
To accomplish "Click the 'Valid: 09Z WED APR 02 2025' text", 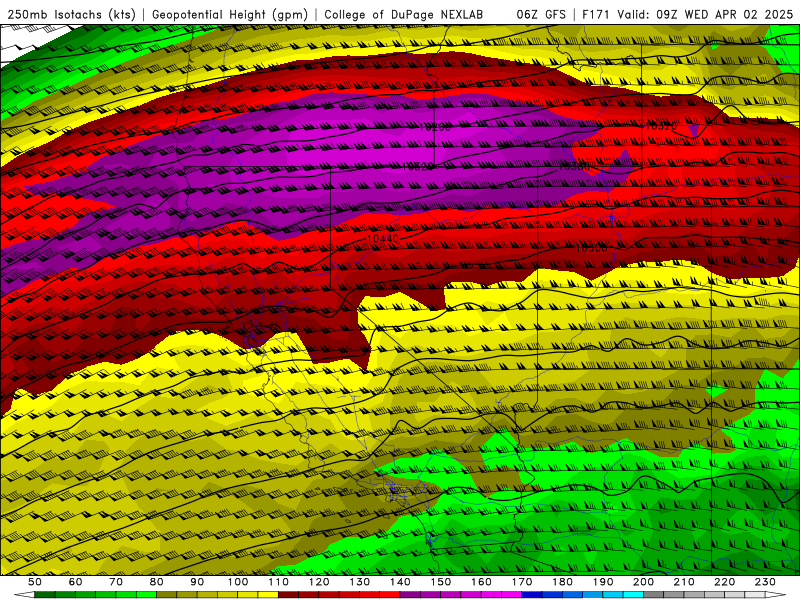I will pyautogui.click(x=705, y=14).
